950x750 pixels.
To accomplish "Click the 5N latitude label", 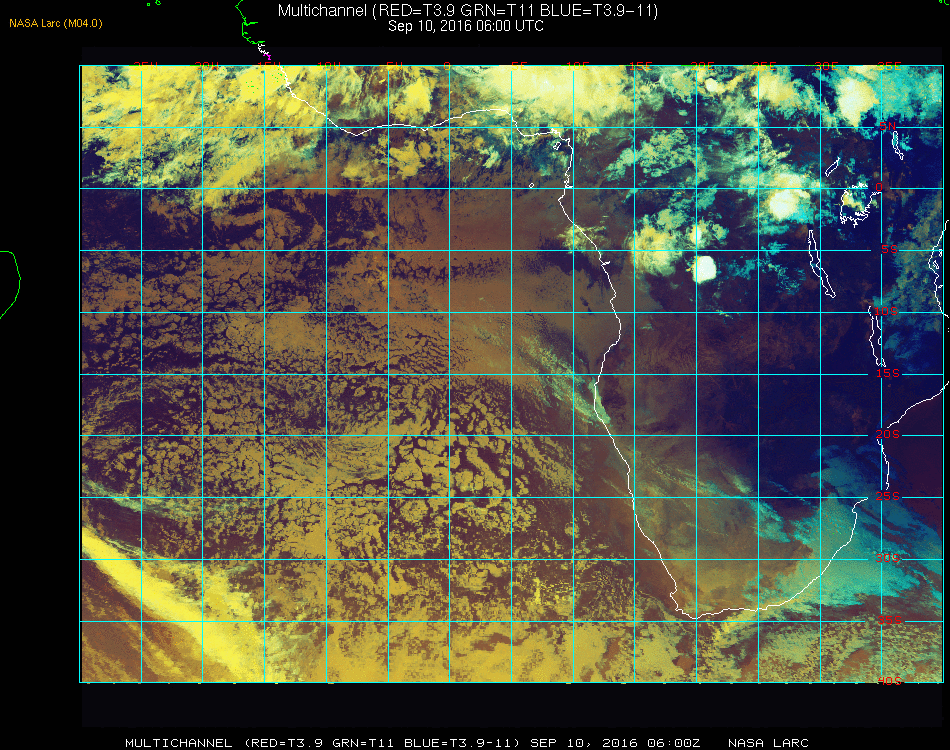I will (888, 126).
